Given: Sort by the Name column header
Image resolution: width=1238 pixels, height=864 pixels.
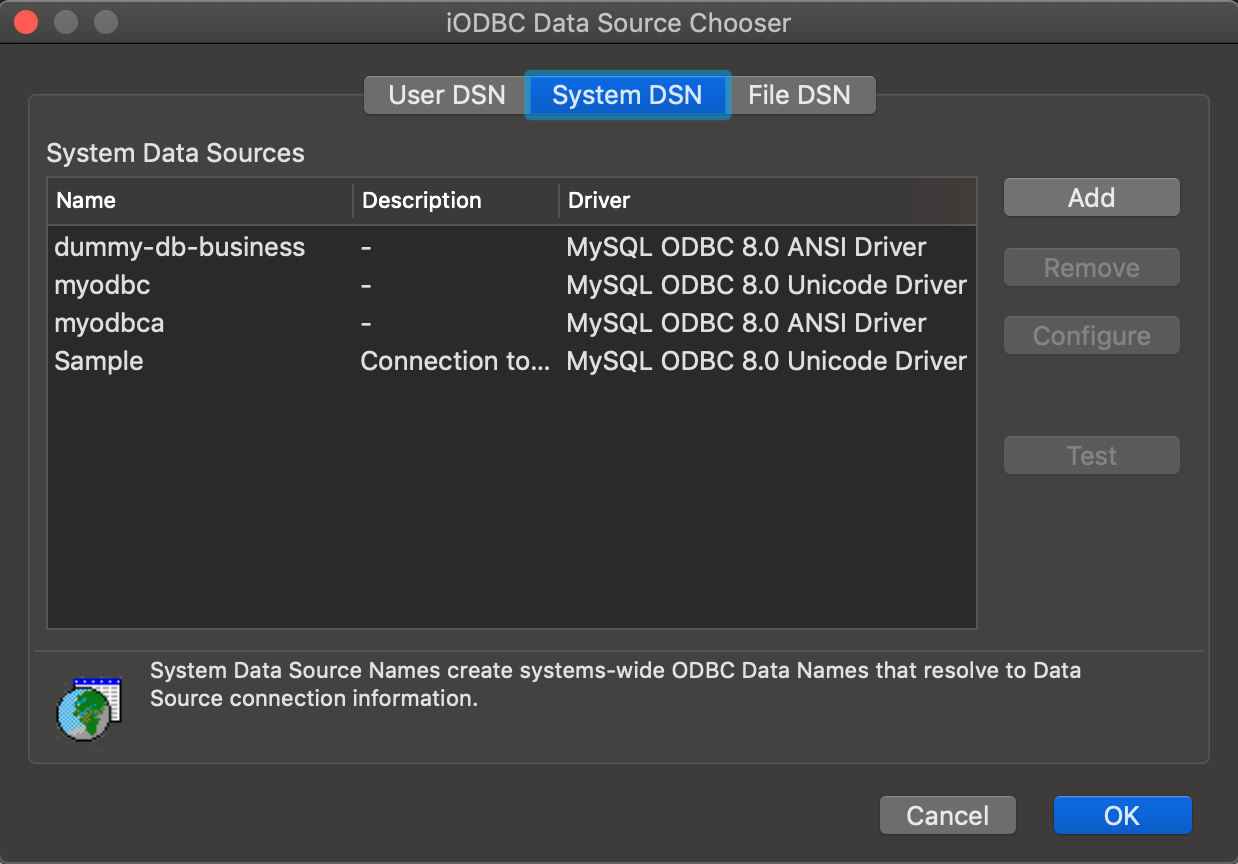Looking at the screenshot, I should [200, 200].
